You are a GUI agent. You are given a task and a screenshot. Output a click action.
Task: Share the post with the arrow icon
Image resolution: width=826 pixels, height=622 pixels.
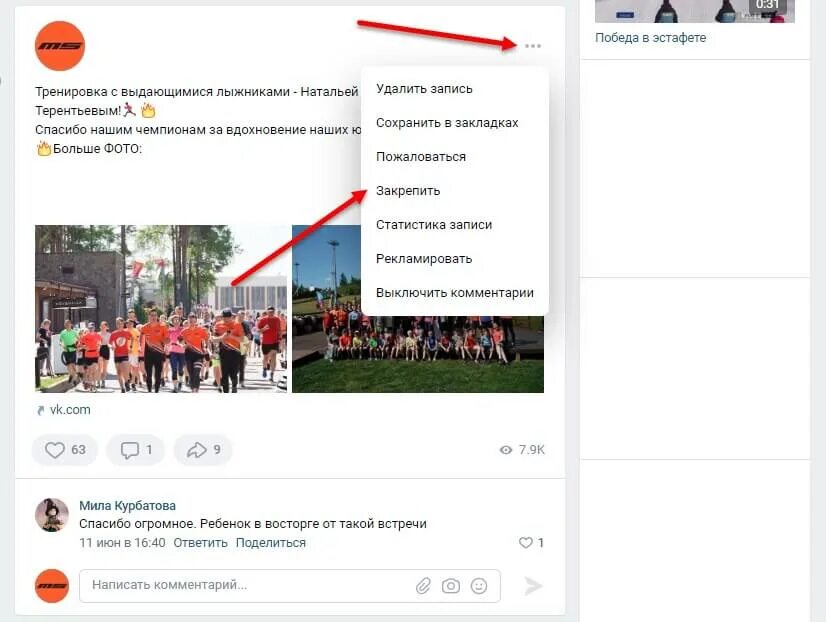203,450
